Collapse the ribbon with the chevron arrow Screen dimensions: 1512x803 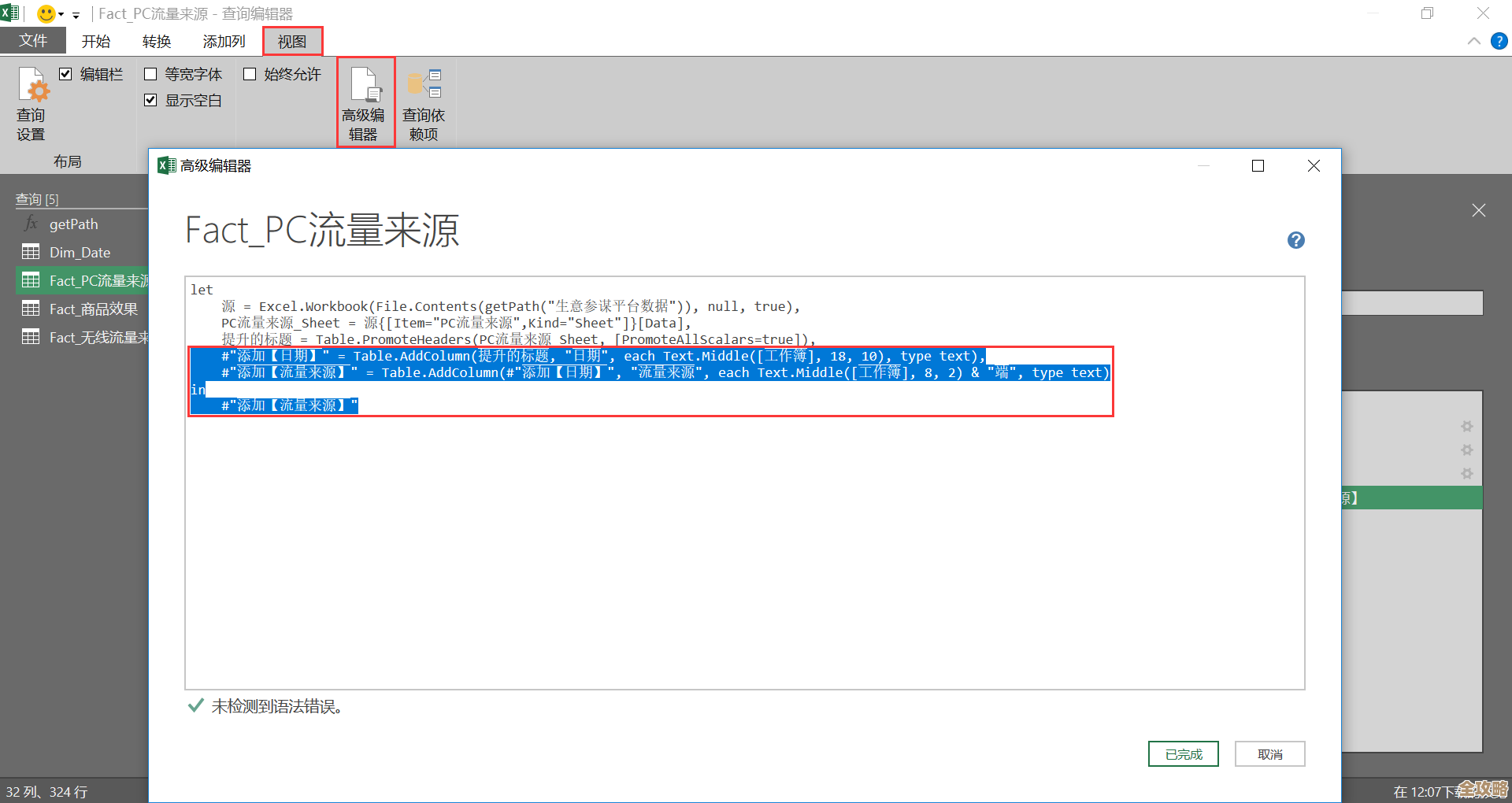pyautogui.click(x=1473, y=41)
